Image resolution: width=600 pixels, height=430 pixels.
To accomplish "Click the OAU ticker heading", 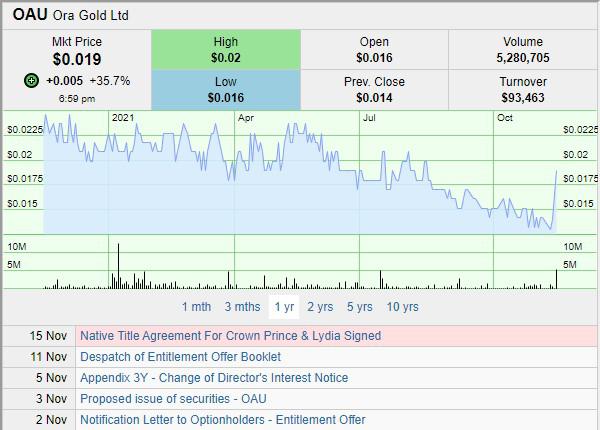I will pyautogui.click(x=29, y=14).
